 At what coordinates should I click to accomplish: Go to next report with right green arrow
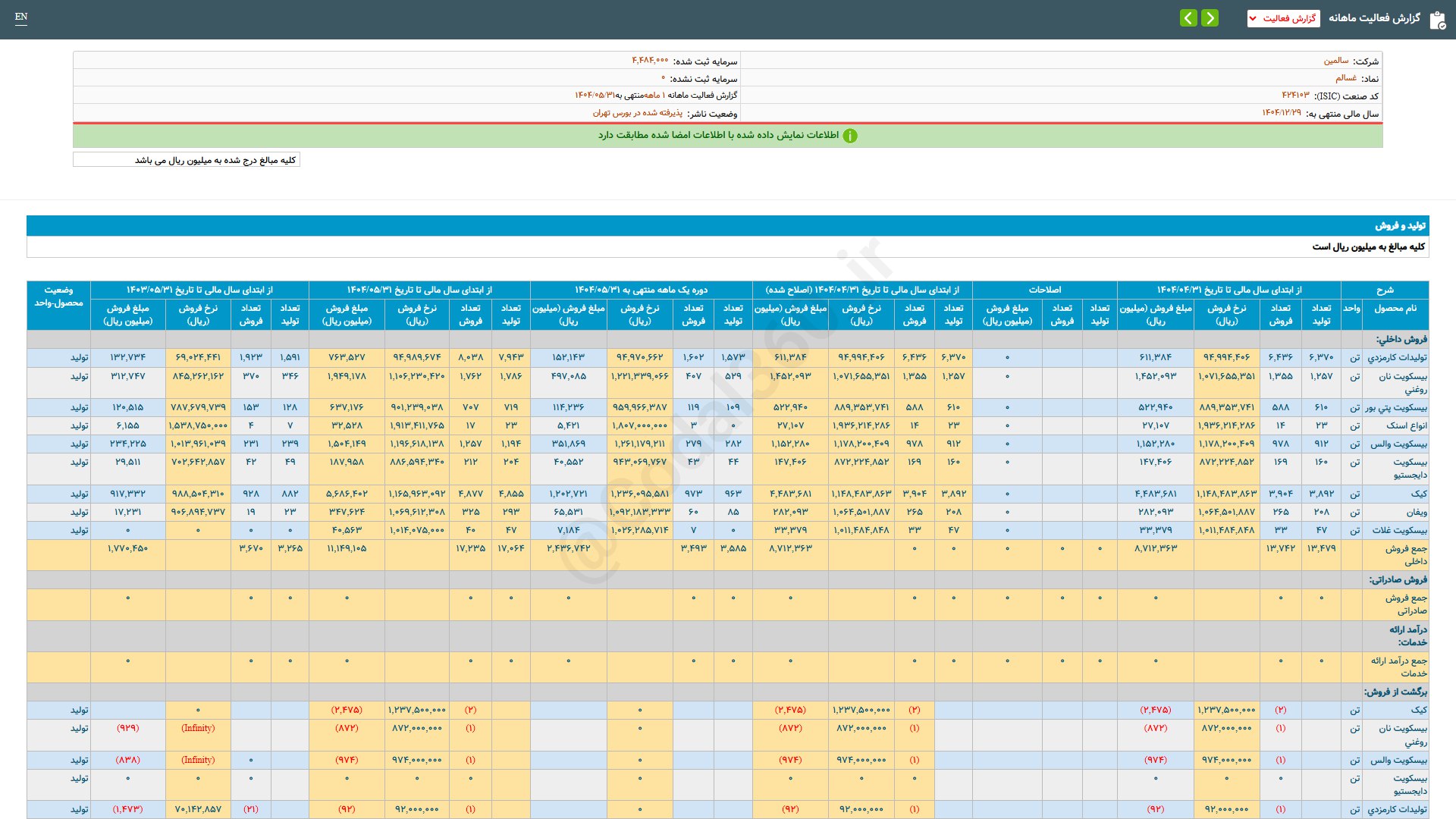click(x=1210, y=18)
